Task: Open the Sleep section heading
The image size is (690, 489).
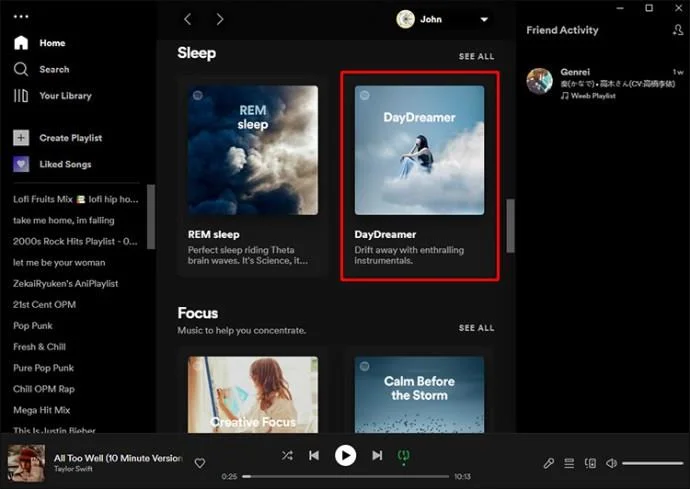Action: [x=197, y=53]
